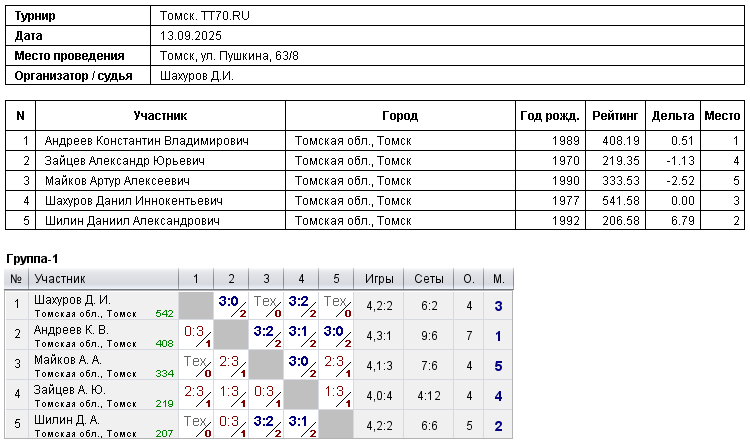Screen dimensions: 750x444
Task: Click 'Андреев К. В.' in group table
Action: [71, 330]
